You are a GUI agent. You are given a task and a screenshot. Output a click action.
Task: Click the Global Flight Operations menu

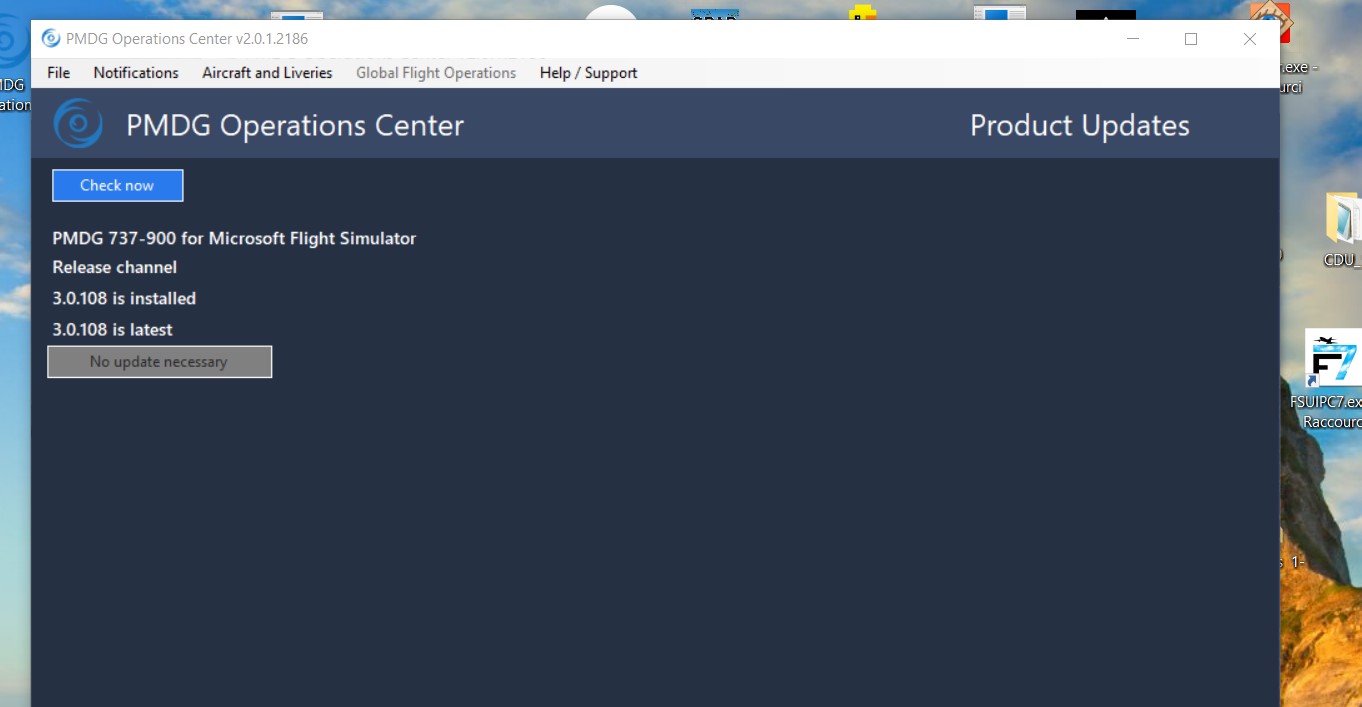pyautogui.click(x=436, y=73)
